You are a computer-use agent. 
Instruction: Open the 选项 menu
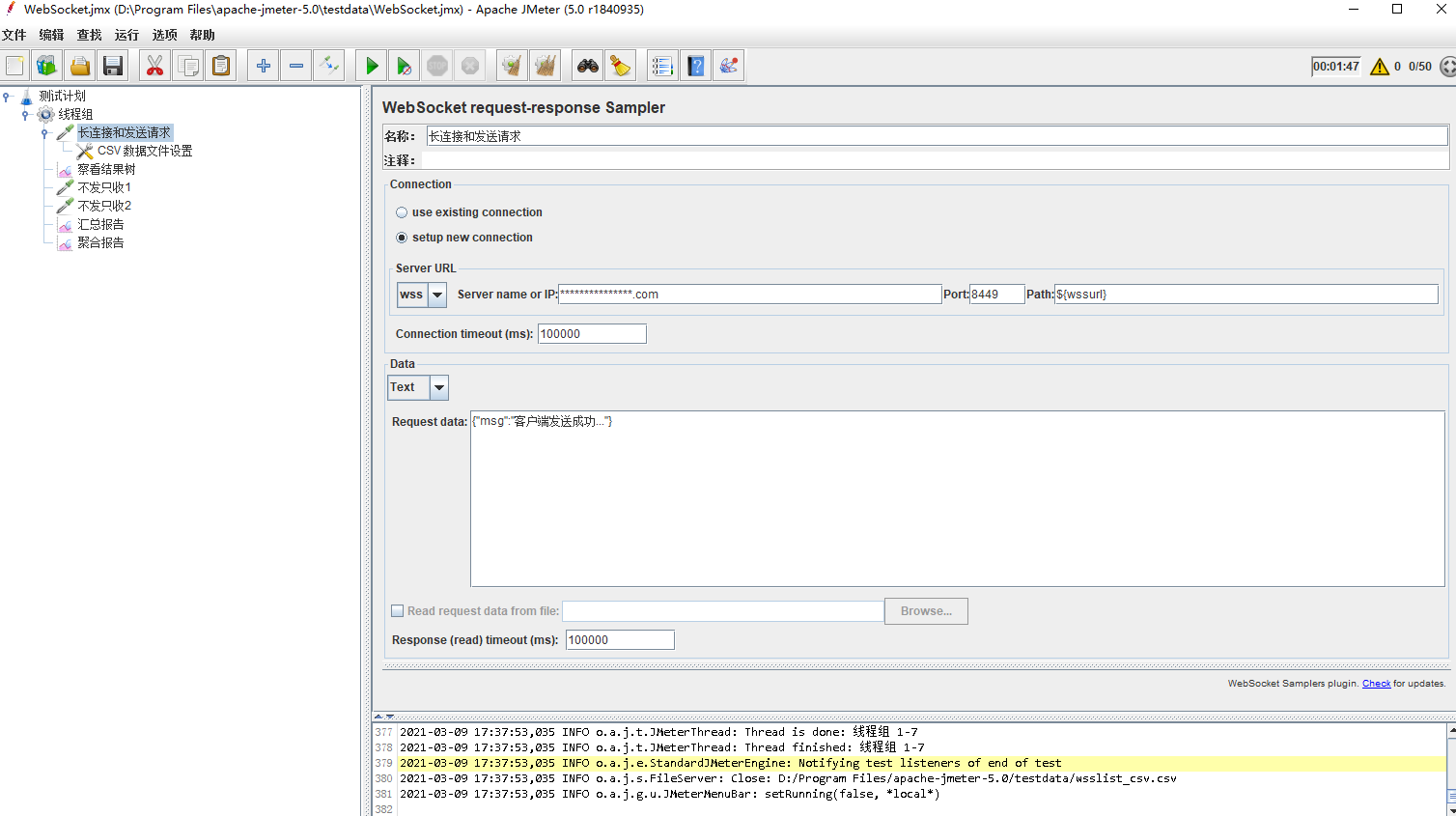click(163, 34)
